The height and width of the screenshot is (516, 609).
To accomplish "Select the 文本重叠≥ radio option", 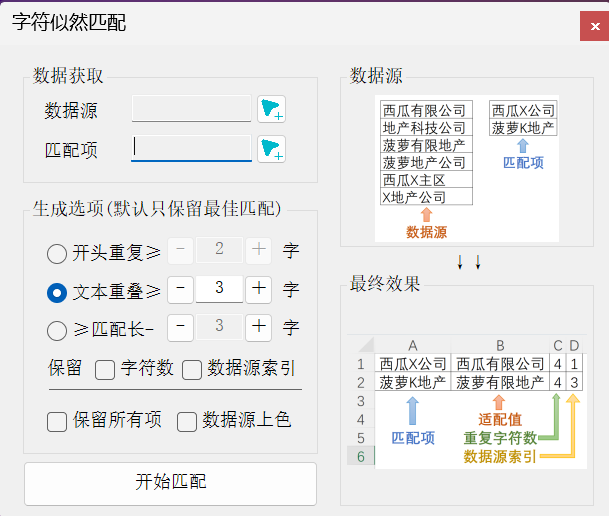I will [x=58, y=291].
